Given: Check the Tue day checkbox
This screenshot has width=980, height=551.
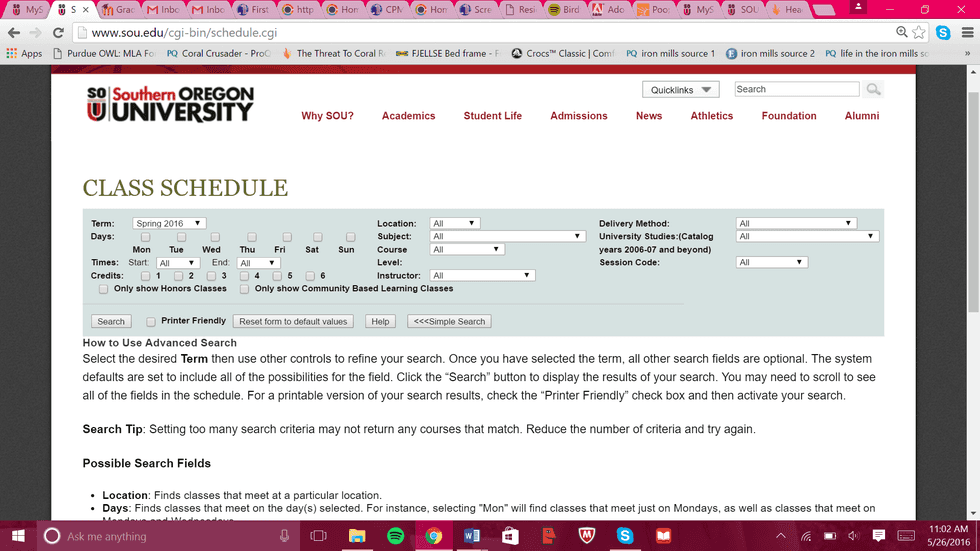Looking at the screenshot, I should 181,237.
